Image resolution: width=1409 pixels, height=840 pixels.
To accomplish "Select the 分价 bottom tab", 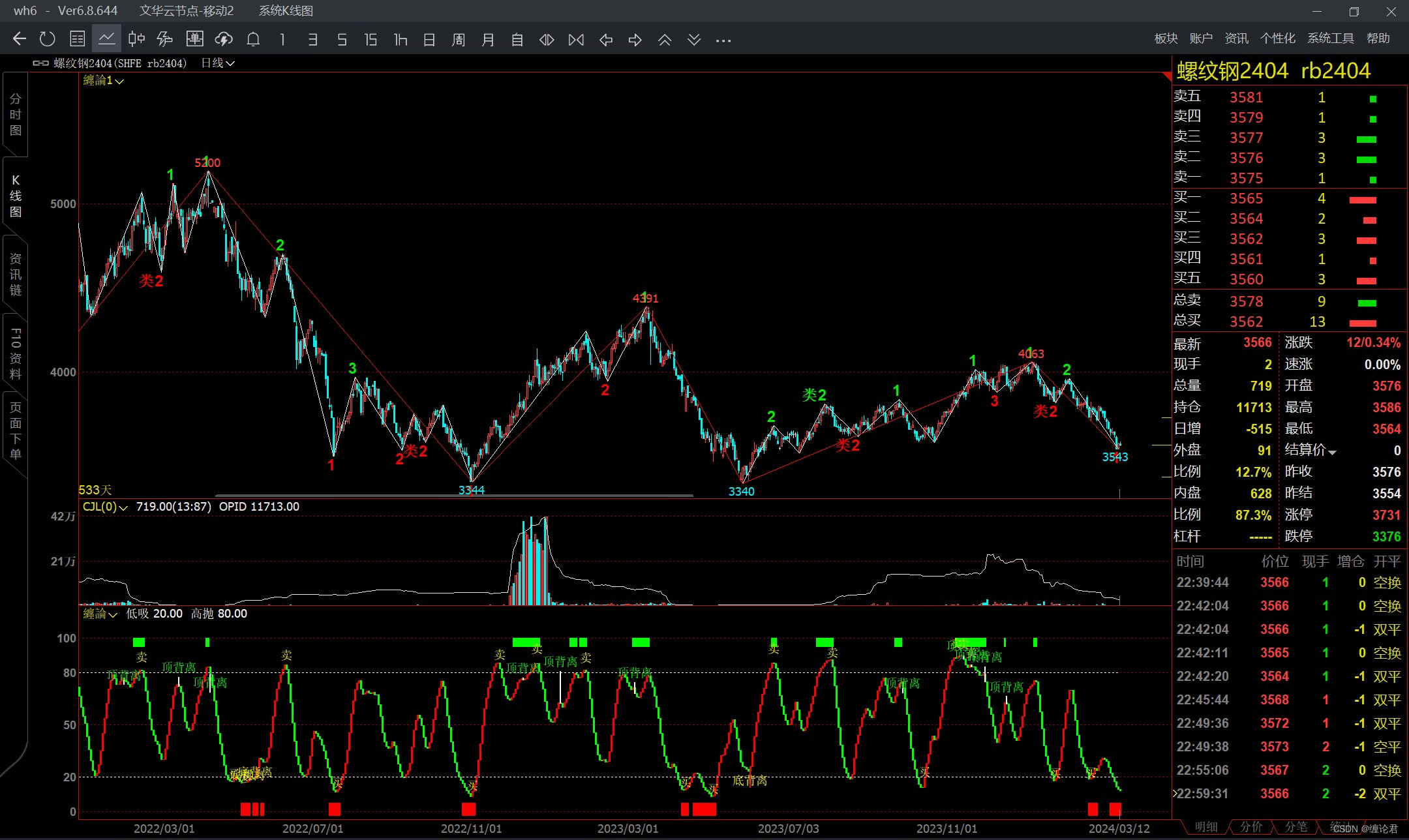I will coord(1250,827).
